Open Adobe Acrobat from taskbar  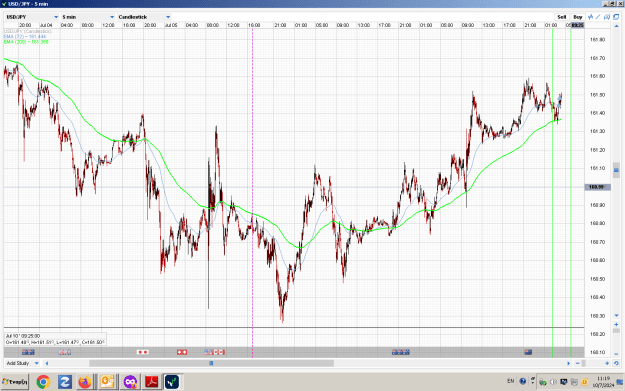click(x=151, y=382)
